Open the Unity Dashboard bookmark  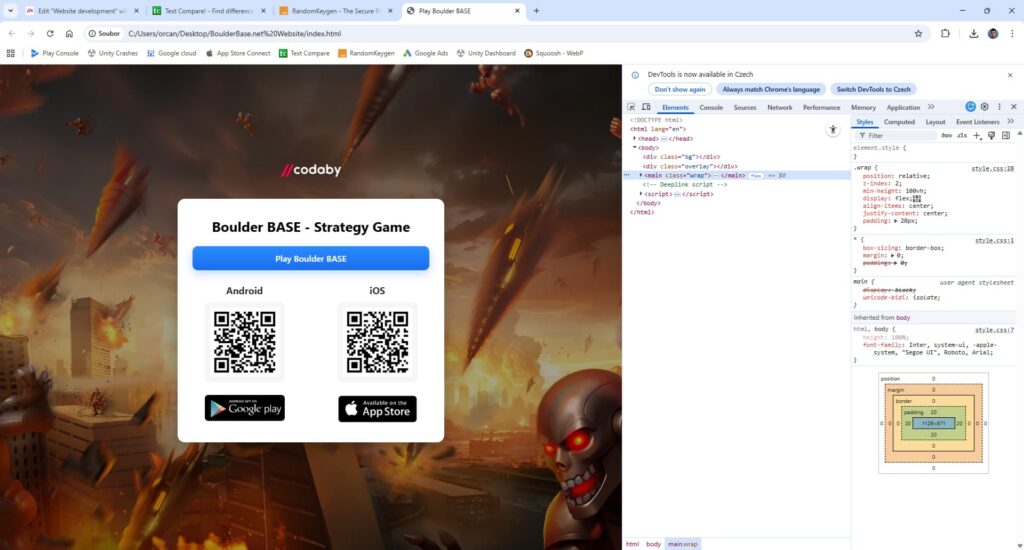(x=486, y=53)
